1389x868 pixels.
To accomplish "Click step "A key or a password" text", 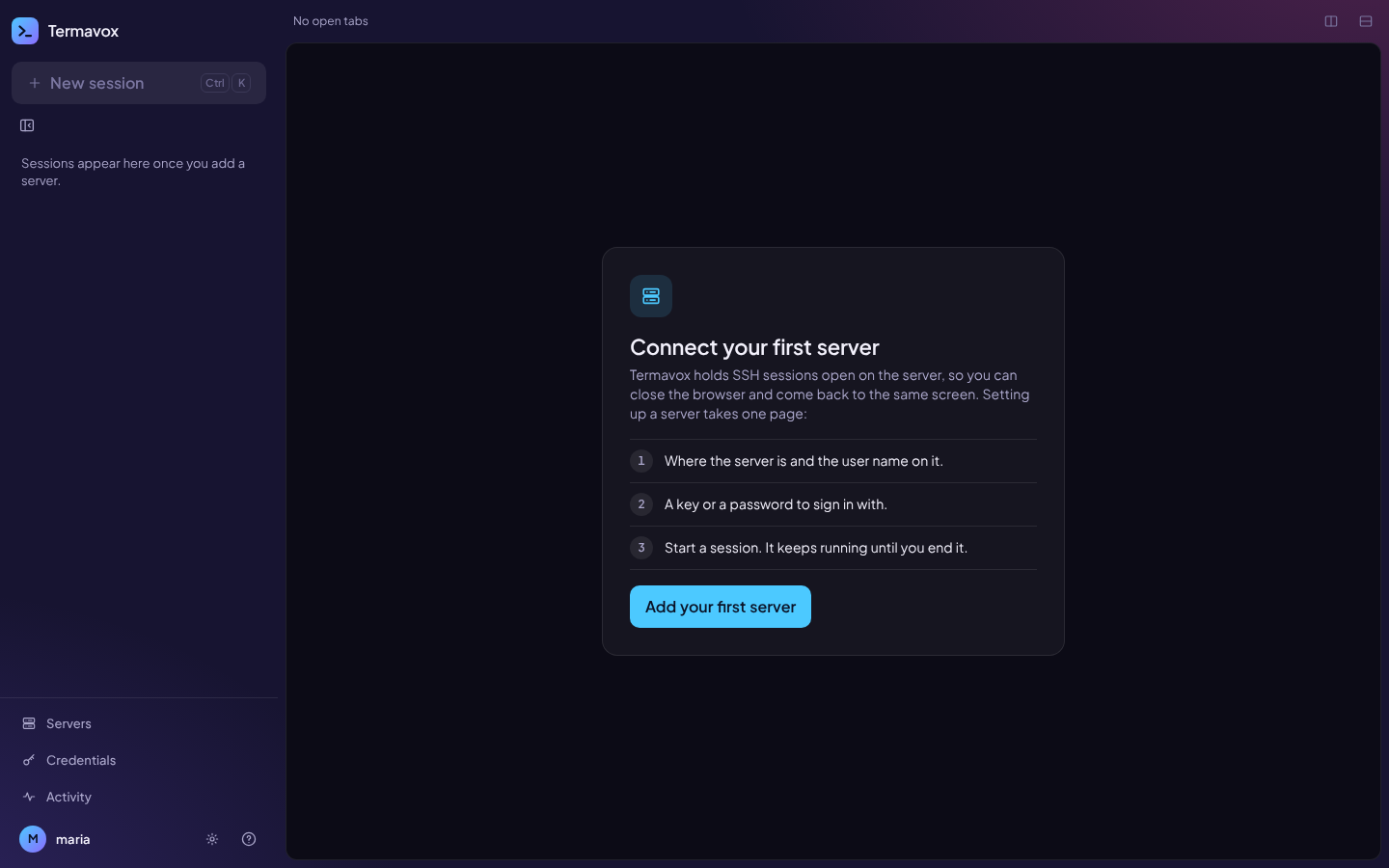I will tap(776, 504).
